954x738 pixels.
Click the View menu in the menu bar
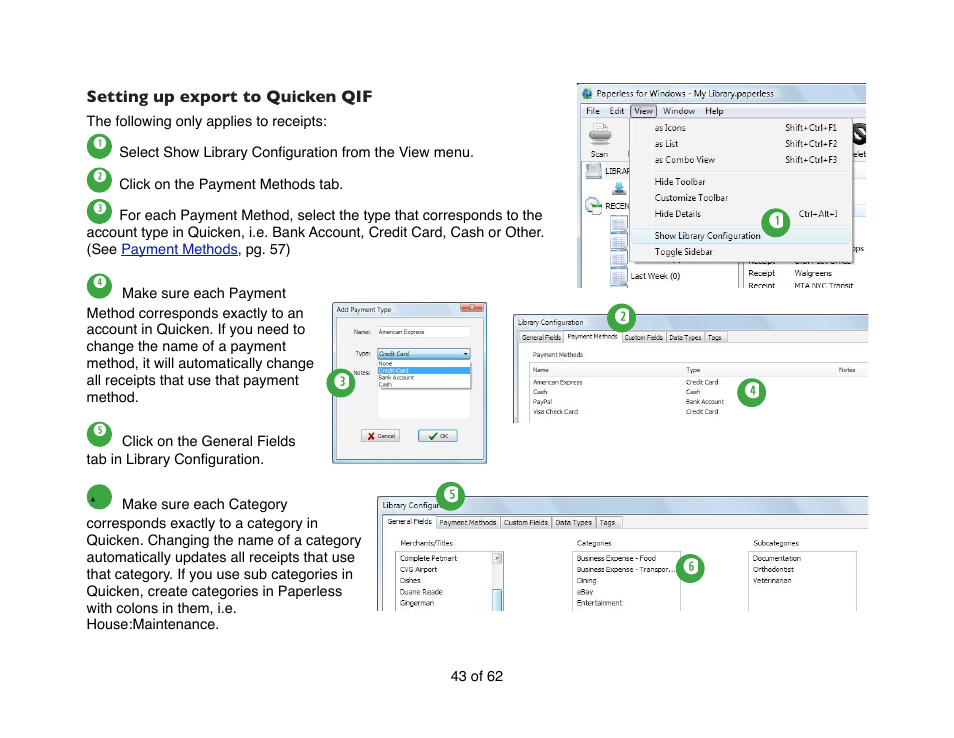[643, 111]
